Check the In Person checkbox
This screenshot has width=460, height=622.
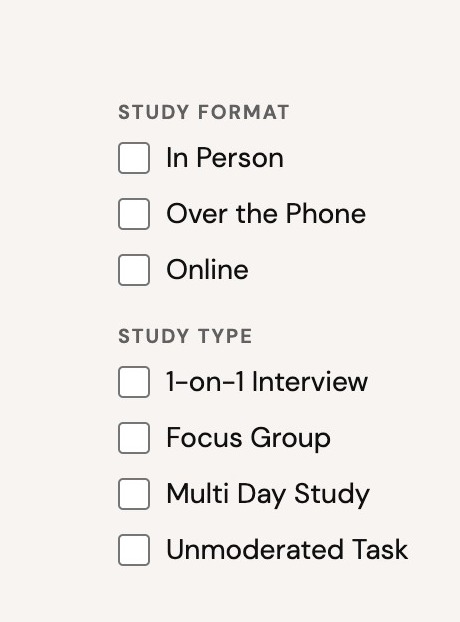(x=134, y=158)
